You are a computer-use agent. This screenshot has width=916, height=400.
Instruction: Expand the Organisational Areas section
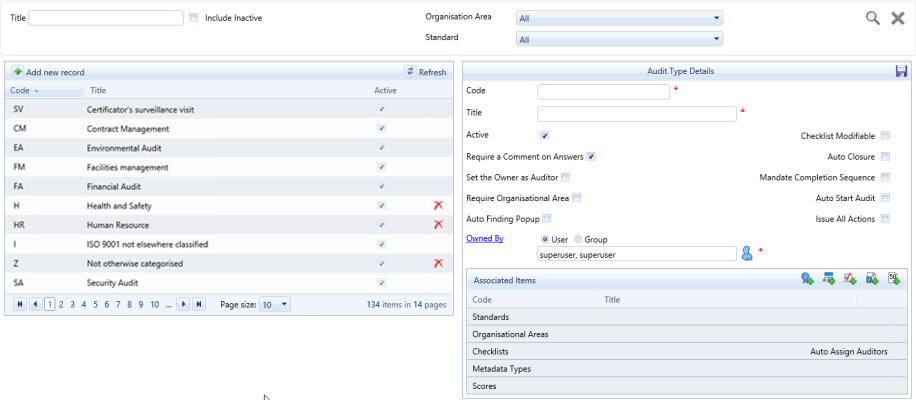pos(686,335)
